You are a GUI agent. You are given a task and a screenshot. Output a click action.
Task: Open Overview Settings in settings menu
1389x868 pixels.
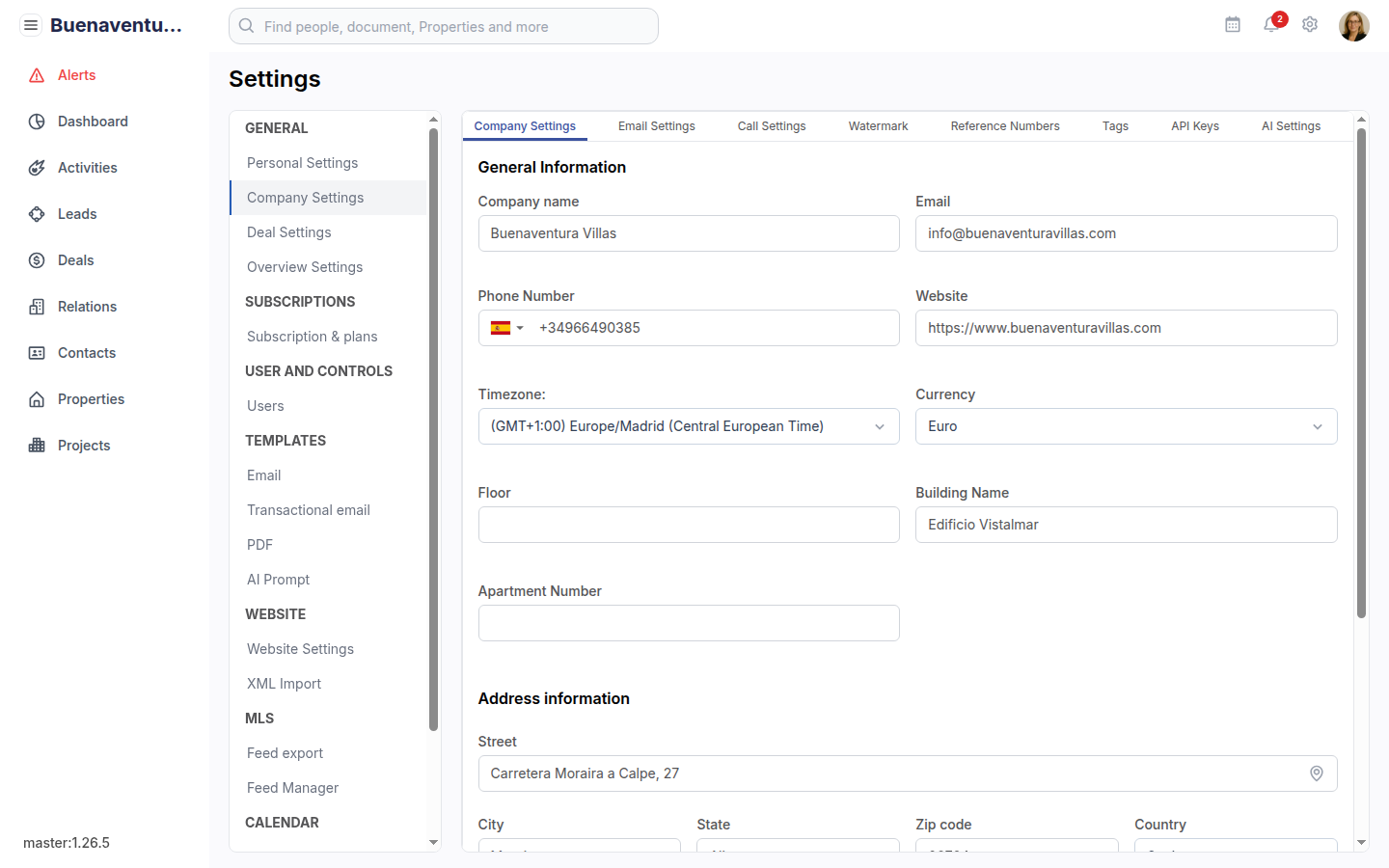point(328,267)
